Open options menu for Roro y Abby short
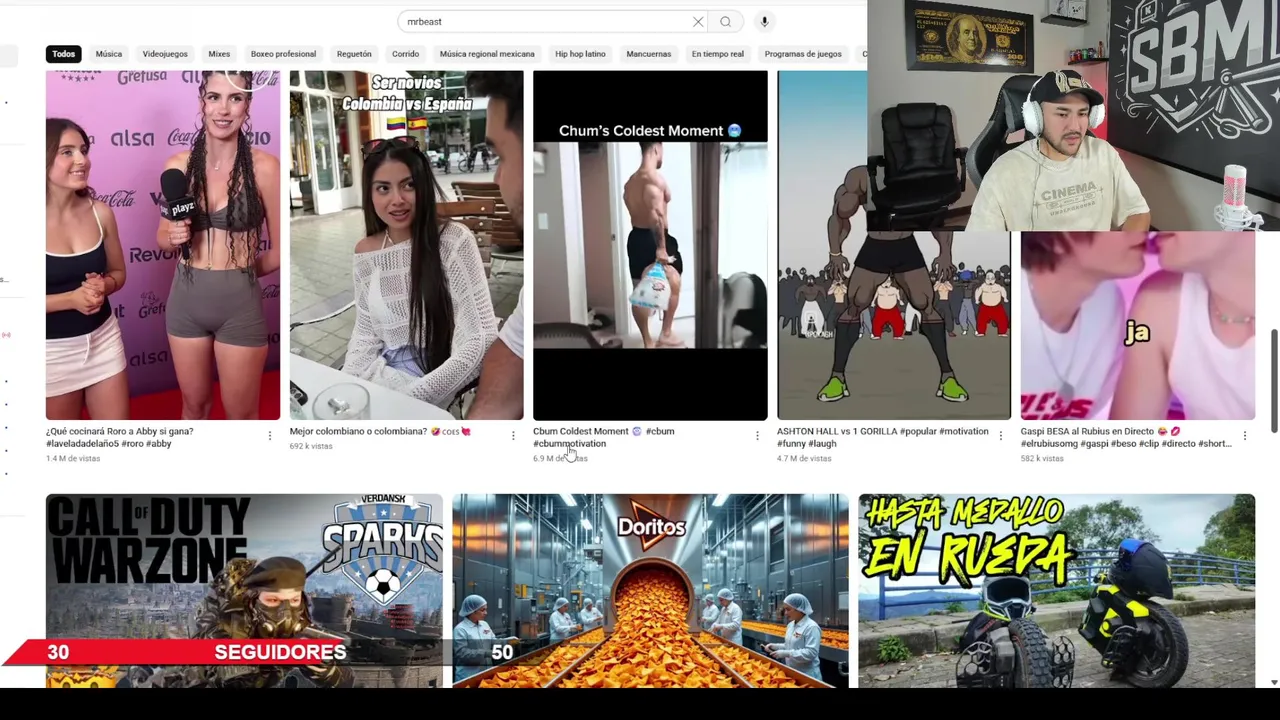The image size is (1280, 720). click(269, 436)
